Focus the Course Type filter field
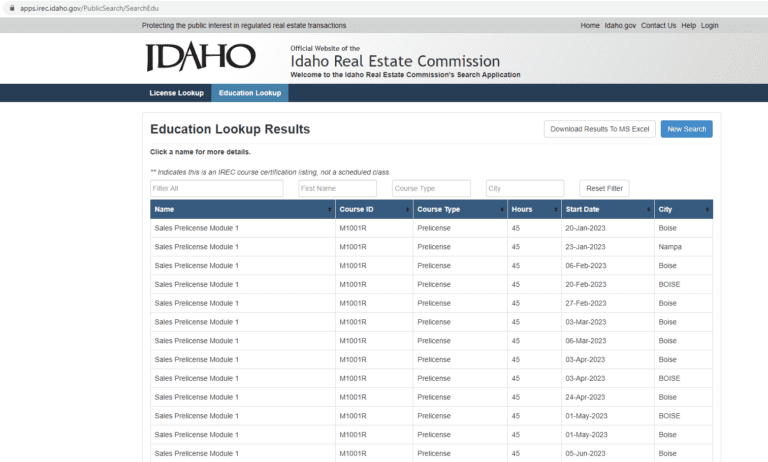The width and height of the screenshot is (768, 462). pyautogui.click(x=431, y=189)
